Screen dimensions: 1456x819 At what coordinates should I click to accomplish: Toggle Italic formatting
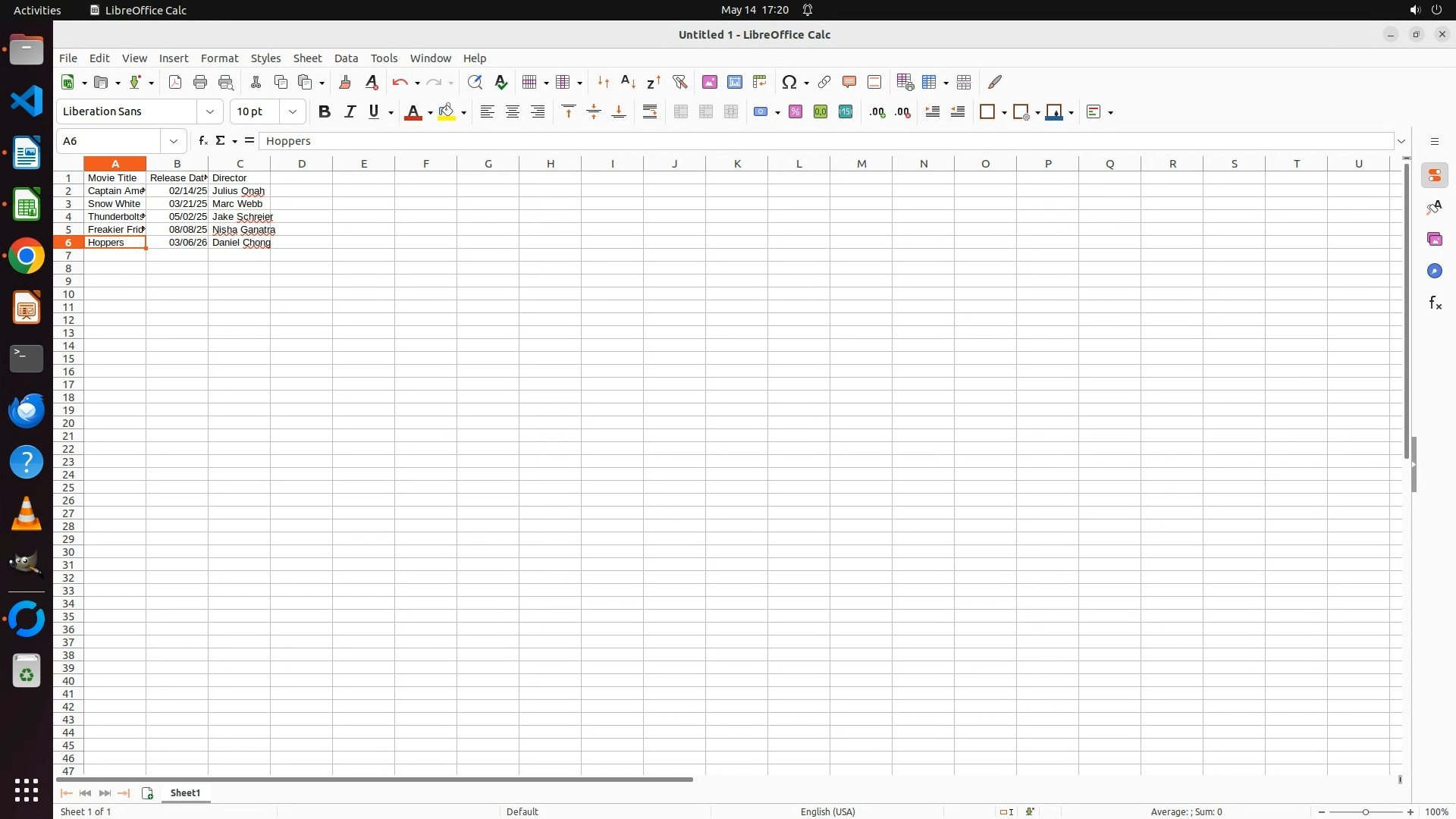tap(350, 112)
